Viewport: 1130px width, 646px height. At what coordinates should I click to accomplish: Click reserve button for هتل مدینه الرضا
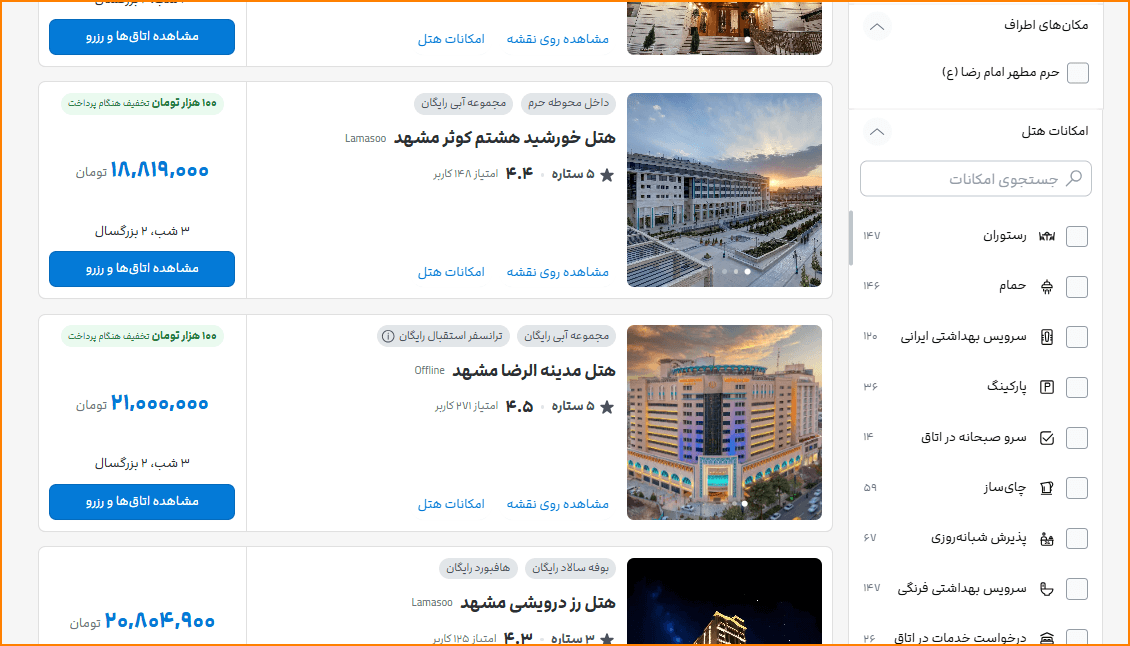coord(142,502)
